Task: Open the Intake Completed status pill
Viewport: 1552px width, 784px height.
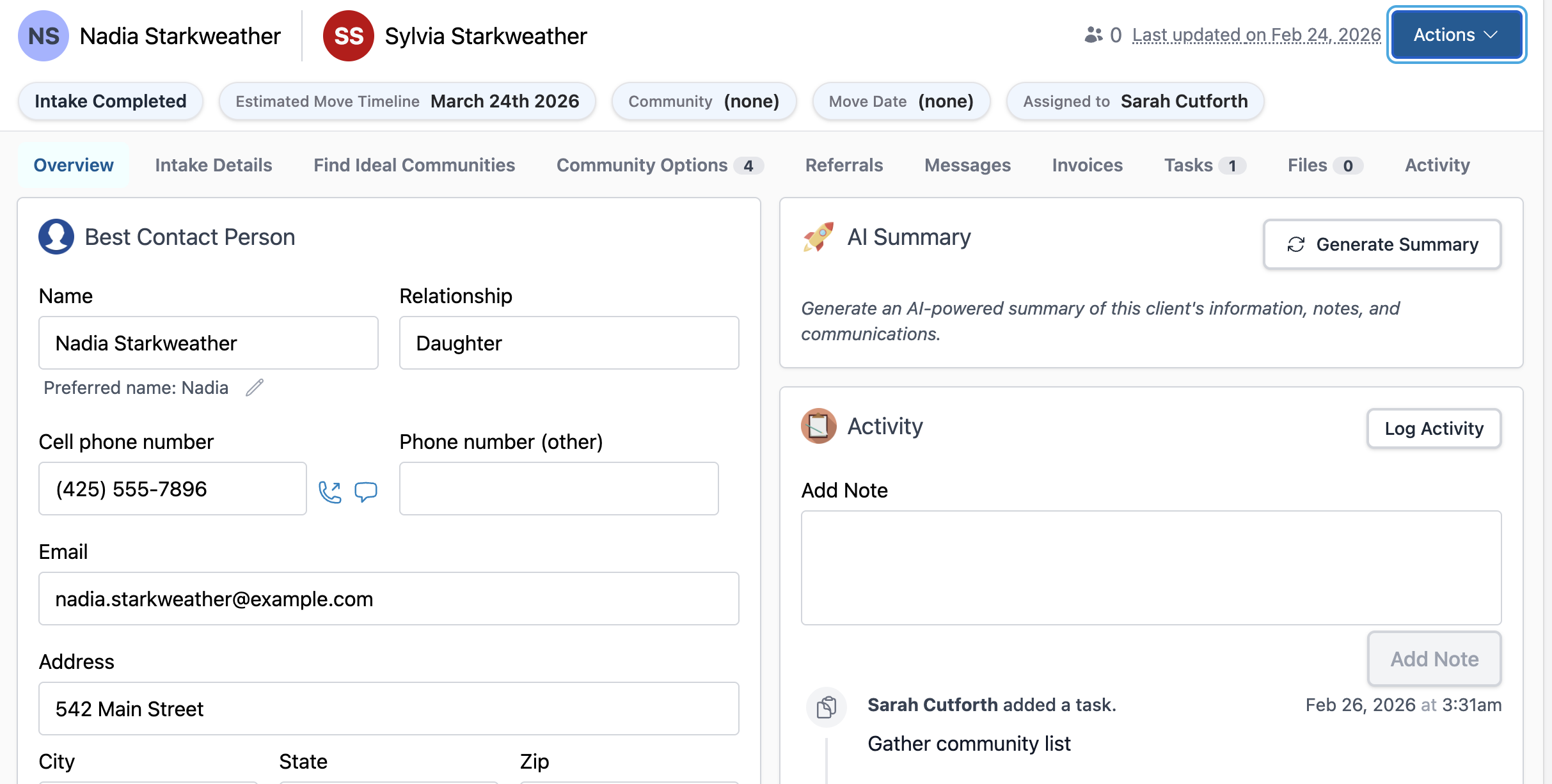Action: pyautogui.click(x=111, y=101)
